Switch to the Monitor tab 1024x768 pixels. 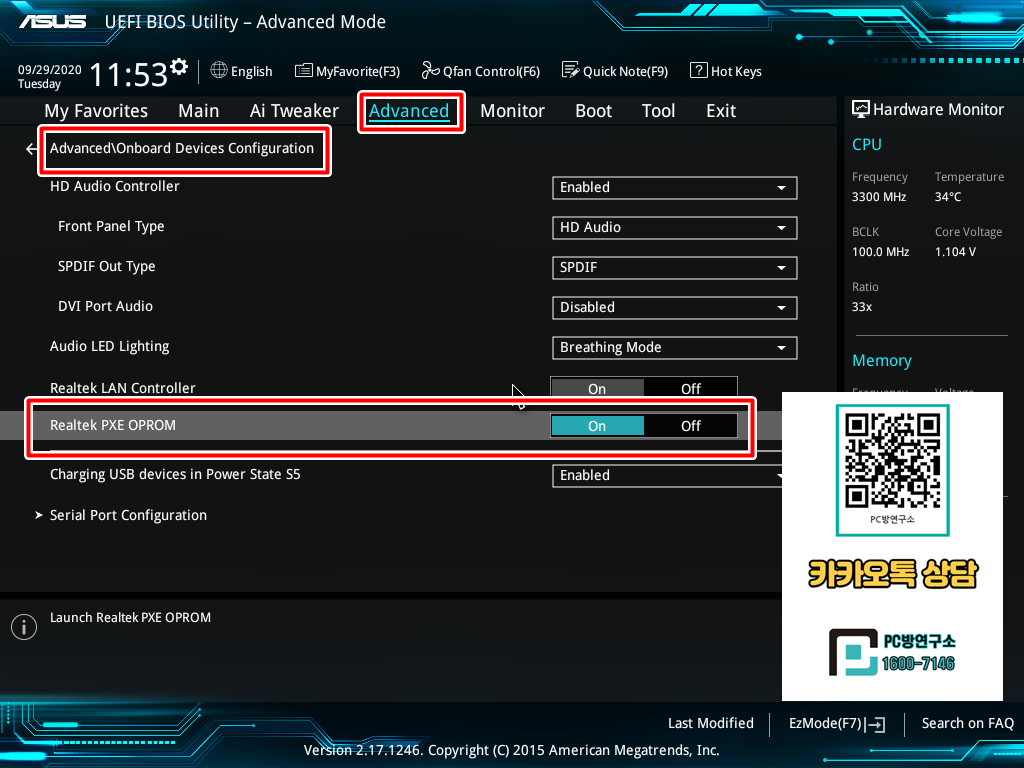[512, 111]
